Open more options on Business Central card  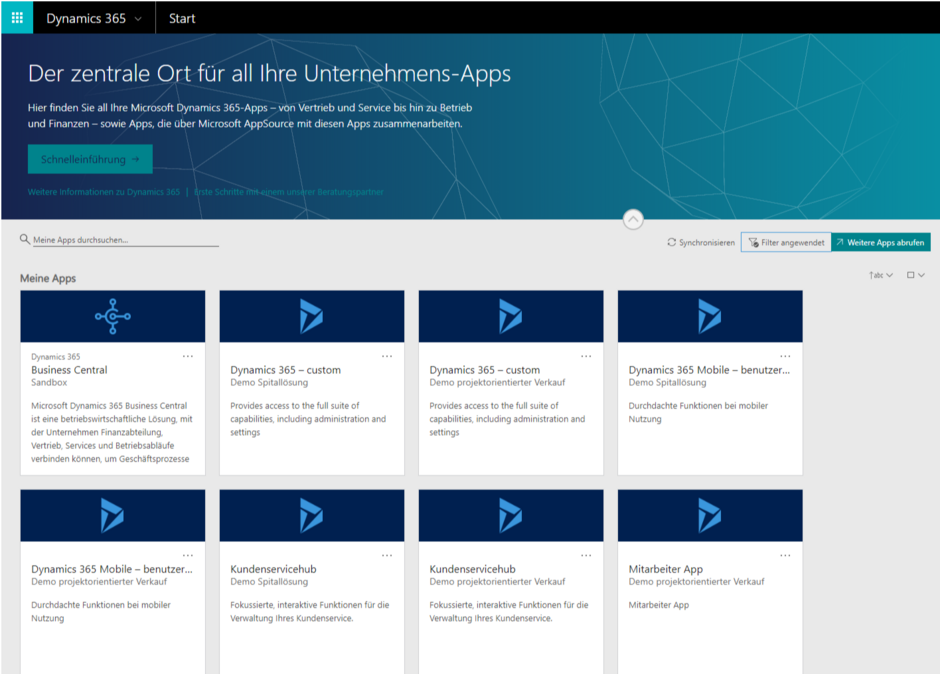pyautogui.click(x=188, y=356)
